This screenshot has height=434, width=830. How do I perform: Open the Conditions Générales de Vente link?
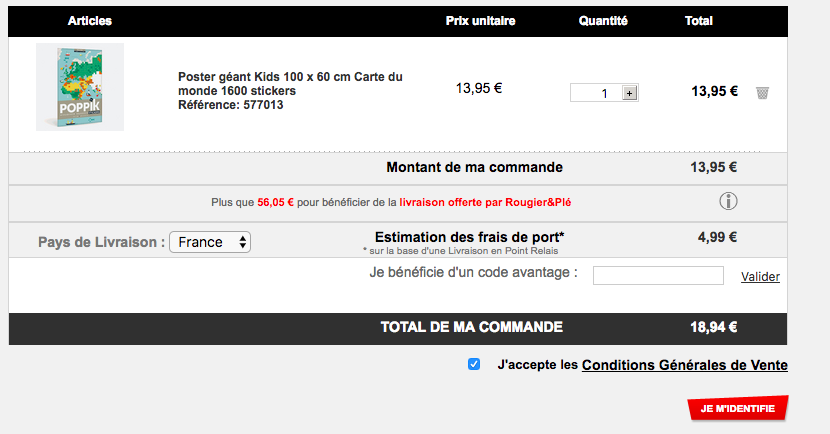click(684, 365)
